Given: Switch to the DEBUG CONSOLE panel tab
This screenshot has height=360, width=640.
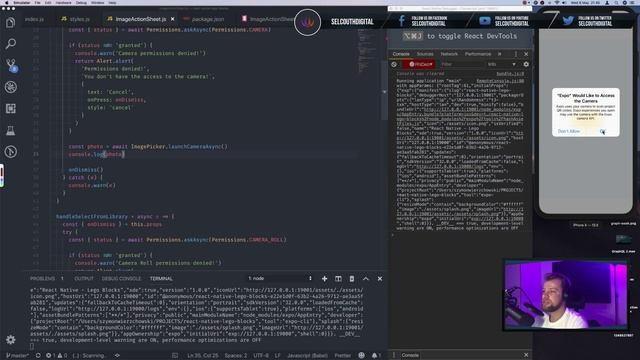Looking at the screenshot, I should click(x=121, y=279).
